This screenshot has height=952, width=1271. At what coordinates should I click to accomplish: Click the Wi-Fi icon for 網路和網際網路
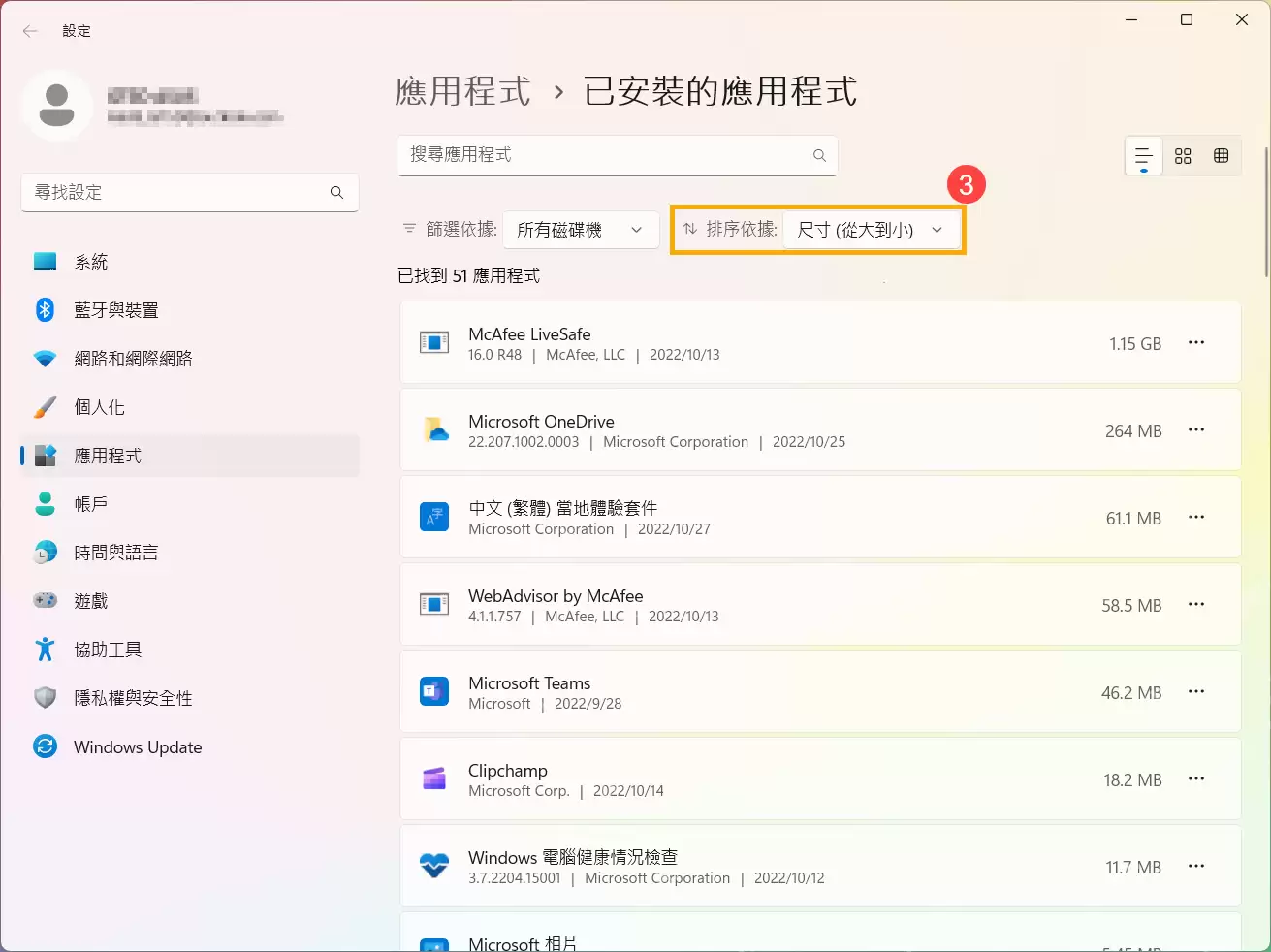[46, 359]
